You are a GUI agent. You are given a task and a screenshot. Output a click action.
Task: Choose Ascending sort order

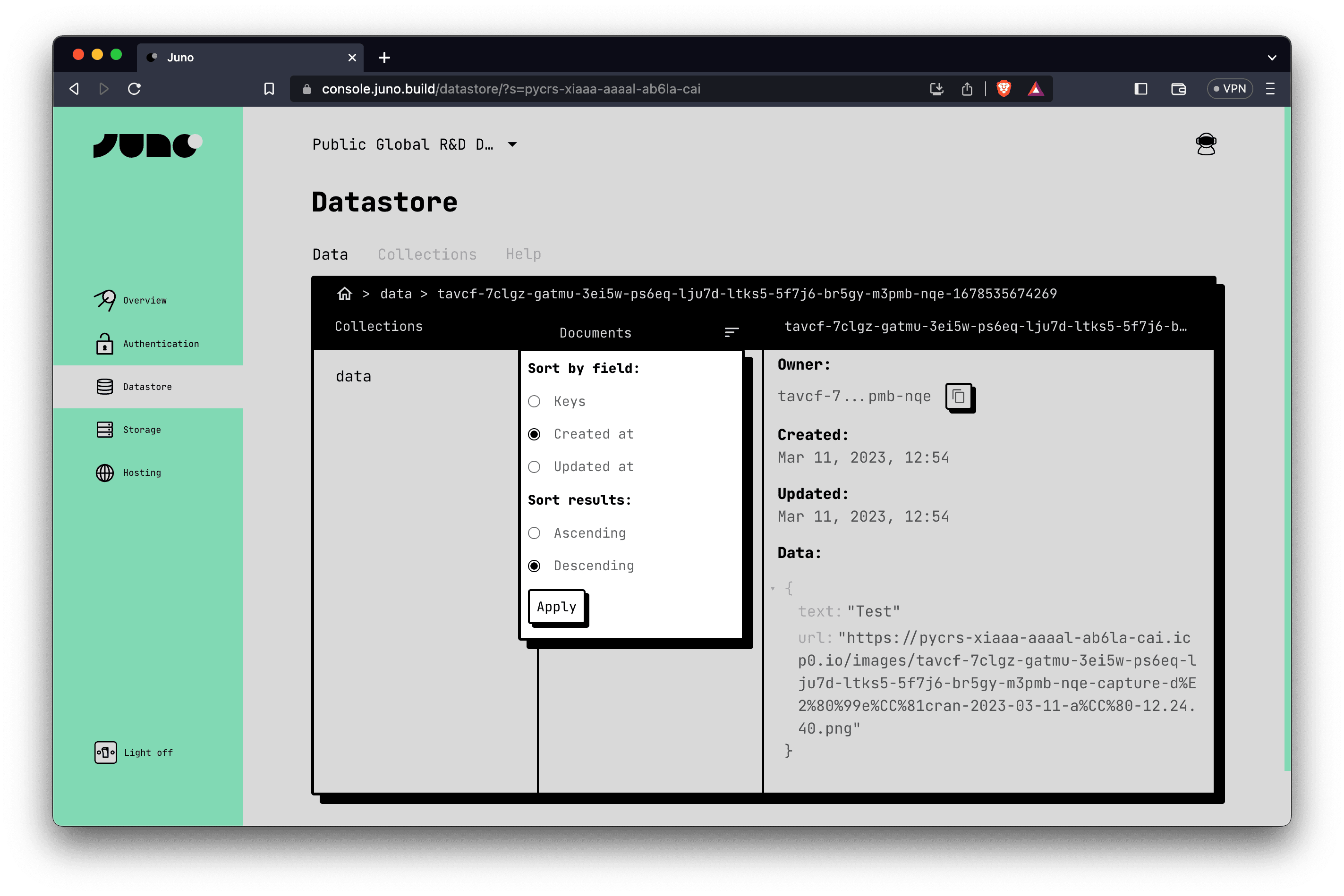point(534,533)
